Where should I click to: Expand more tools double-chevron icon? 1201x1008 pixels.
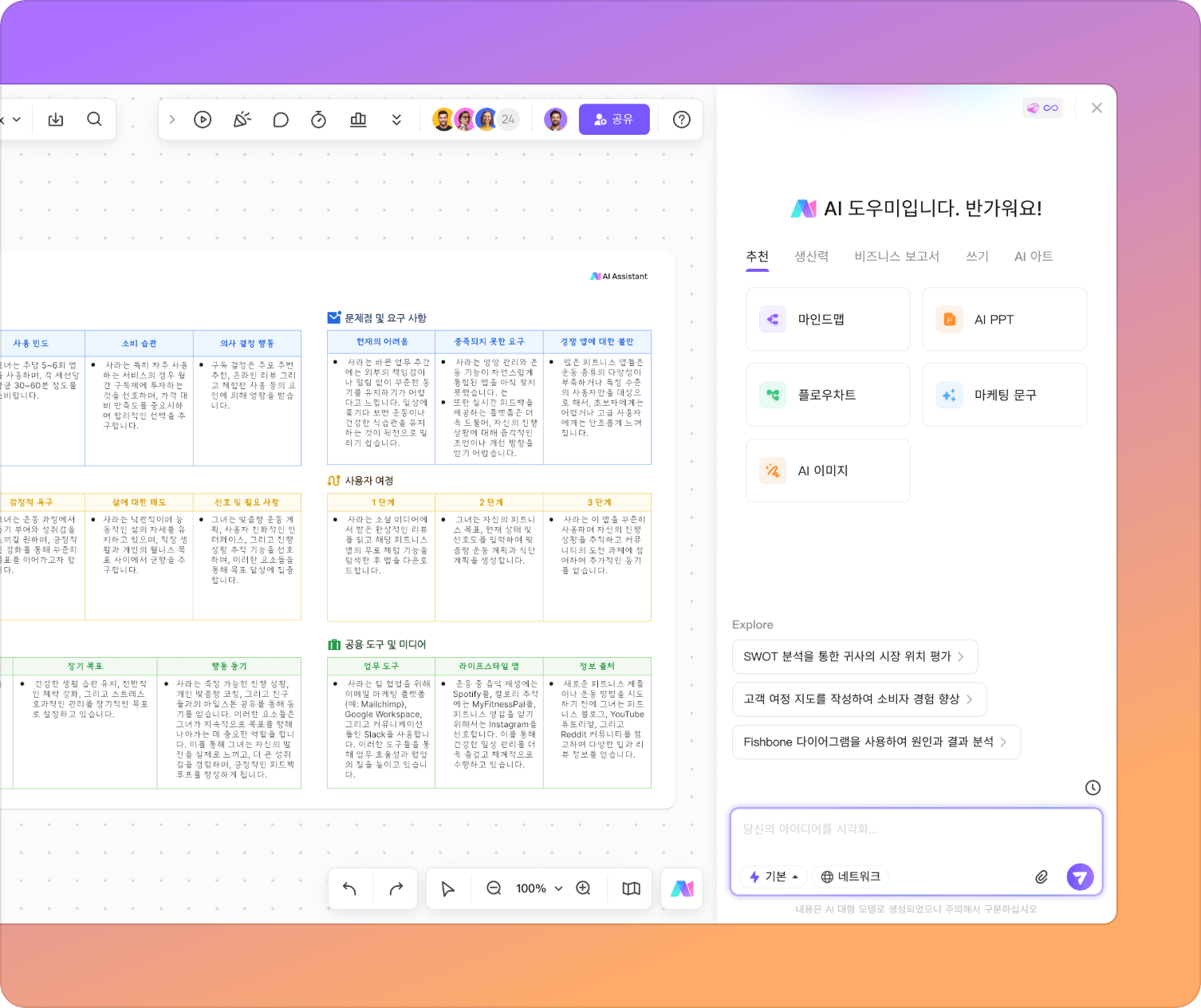coord(396,120)
